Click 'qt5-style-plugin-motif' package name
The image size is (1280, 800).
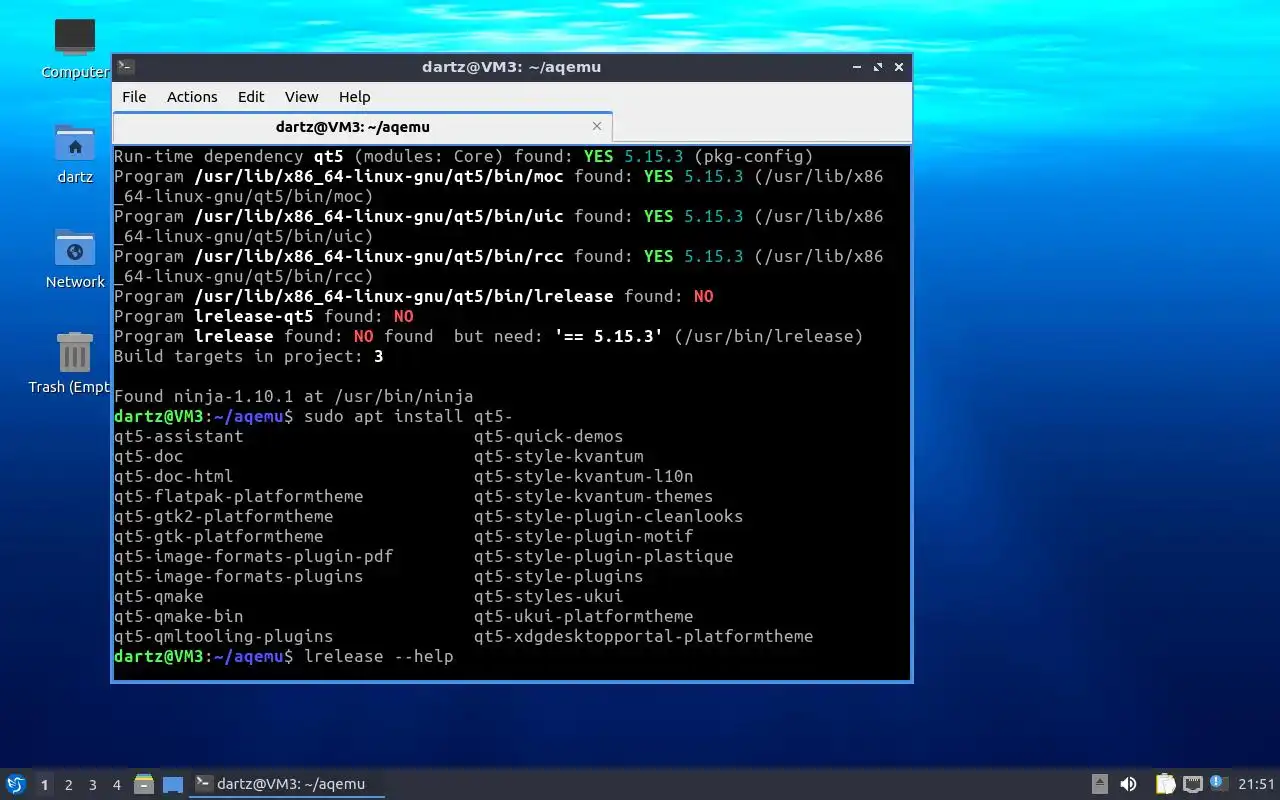coord(584,537)
